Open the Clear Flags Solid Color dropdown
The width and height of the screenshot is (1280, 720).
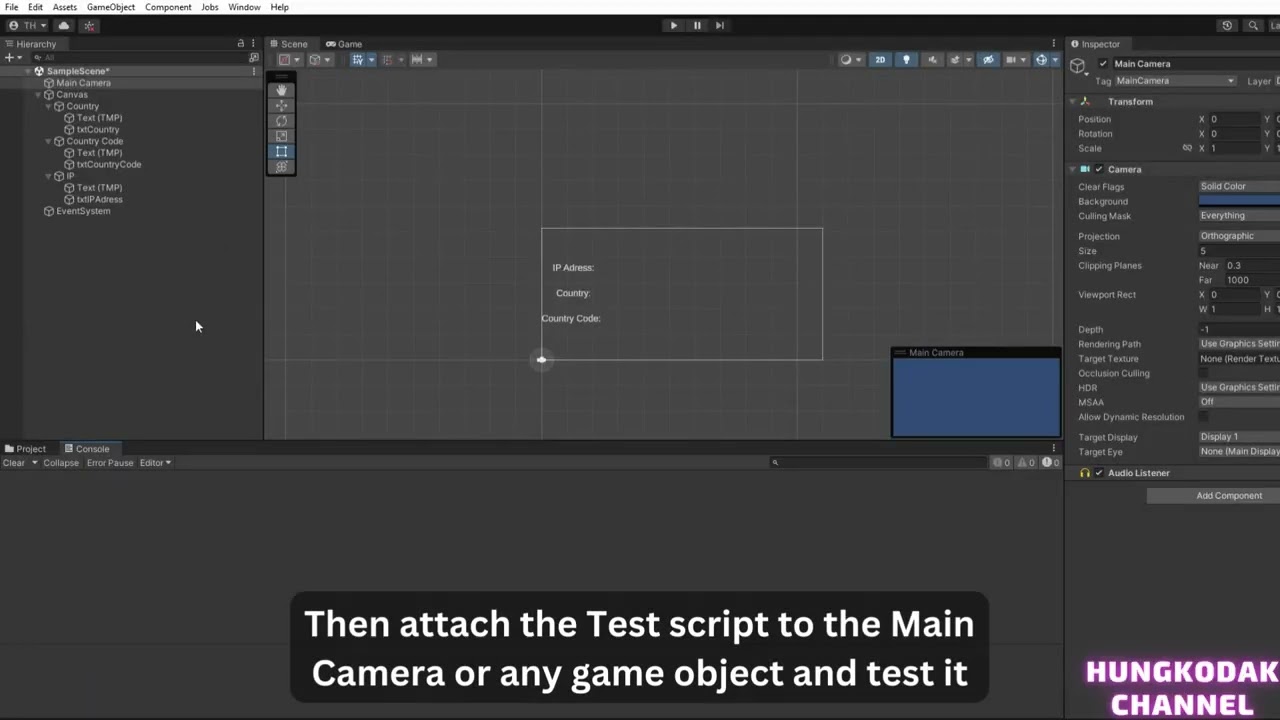pyautogui.click(x=1239, y=186)
